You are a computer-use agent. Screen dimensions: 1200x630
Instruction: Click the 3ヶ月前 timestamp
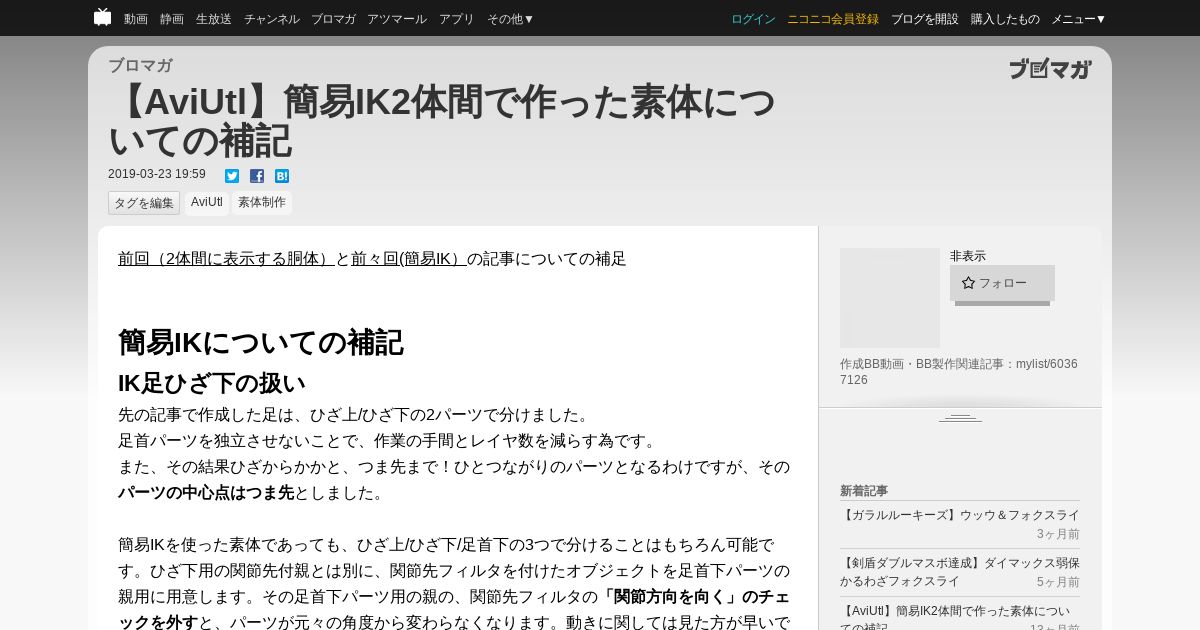pos(1058,535)
